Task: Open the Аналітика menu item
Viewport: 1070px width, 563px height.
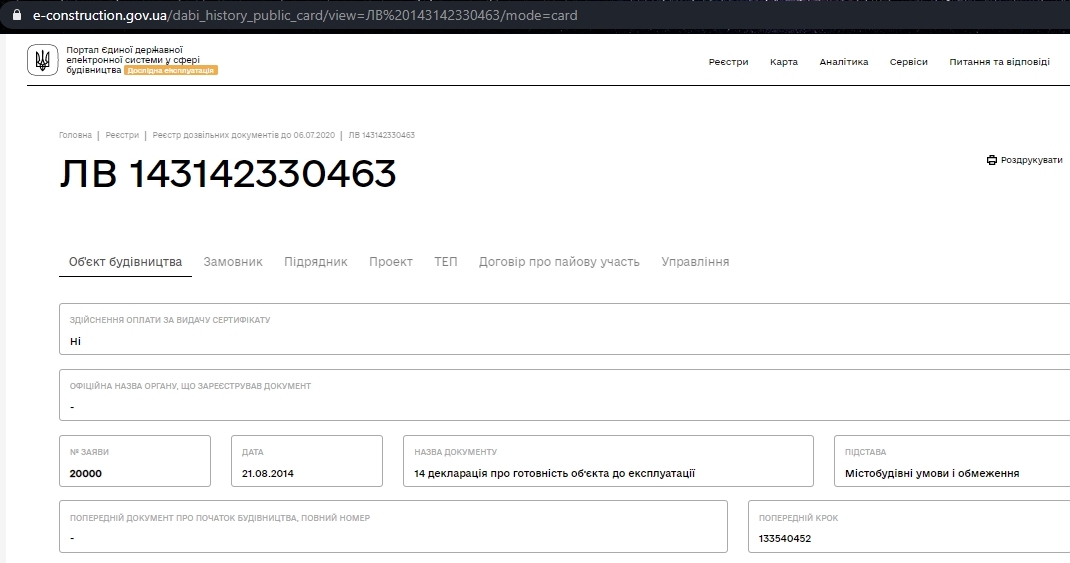Action: pyautogui.click(x=843, y=61)
